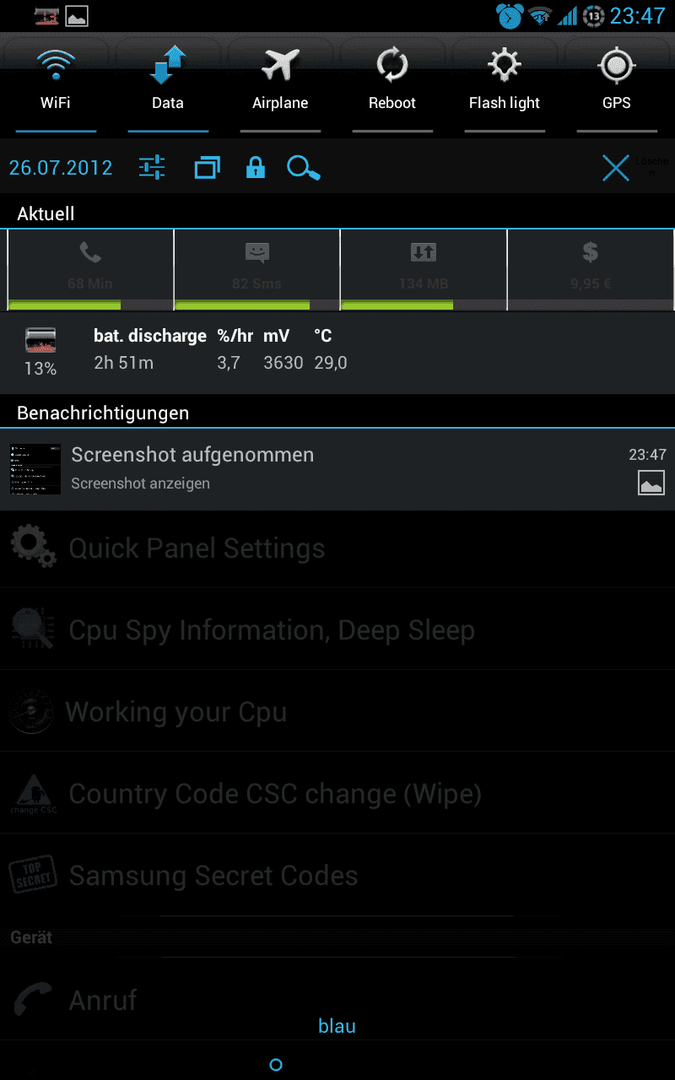Tap the magnifier search icon
Screen dimensions: 675x1080
tap(304, 167)
